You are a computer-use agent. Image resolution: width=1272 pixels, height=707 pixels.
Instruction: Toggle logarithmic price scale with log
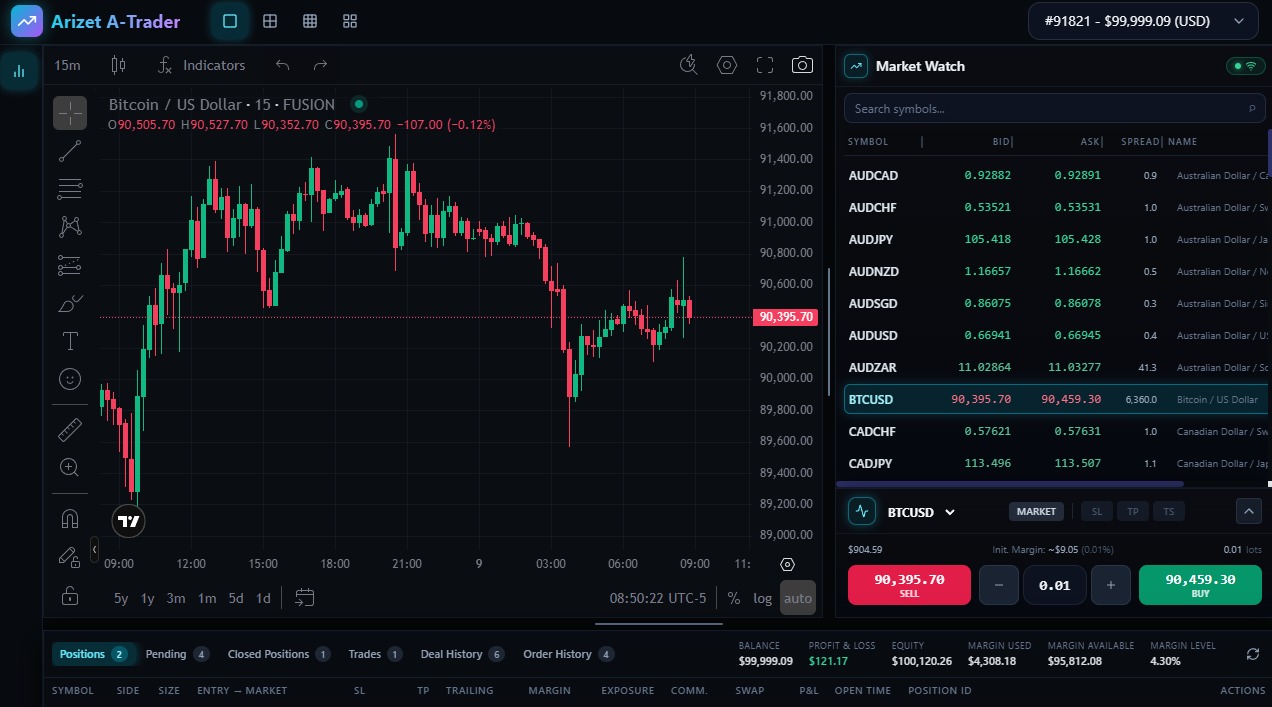(x=762, y=597)
